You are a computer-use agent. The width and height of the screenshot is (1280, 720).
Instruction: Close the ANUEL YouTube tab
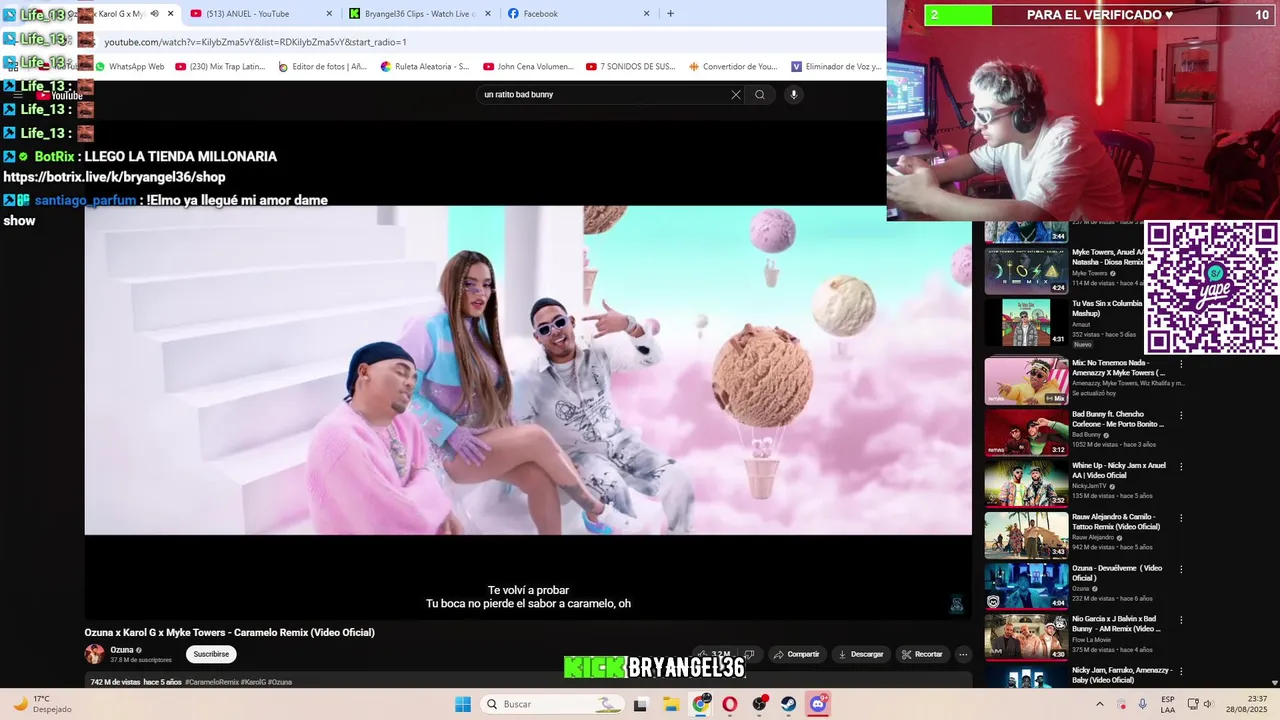(330, 14)
